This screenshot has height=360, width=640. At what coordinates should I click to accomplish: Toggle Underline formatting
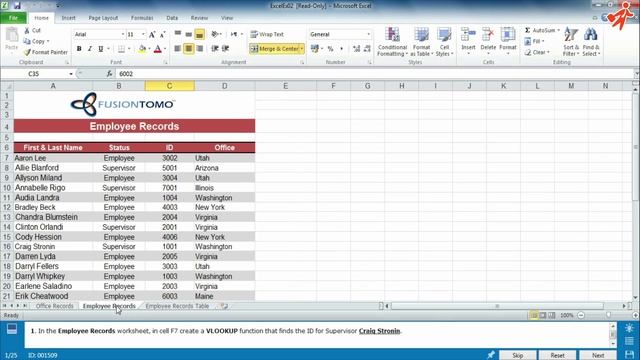point(100,49)
